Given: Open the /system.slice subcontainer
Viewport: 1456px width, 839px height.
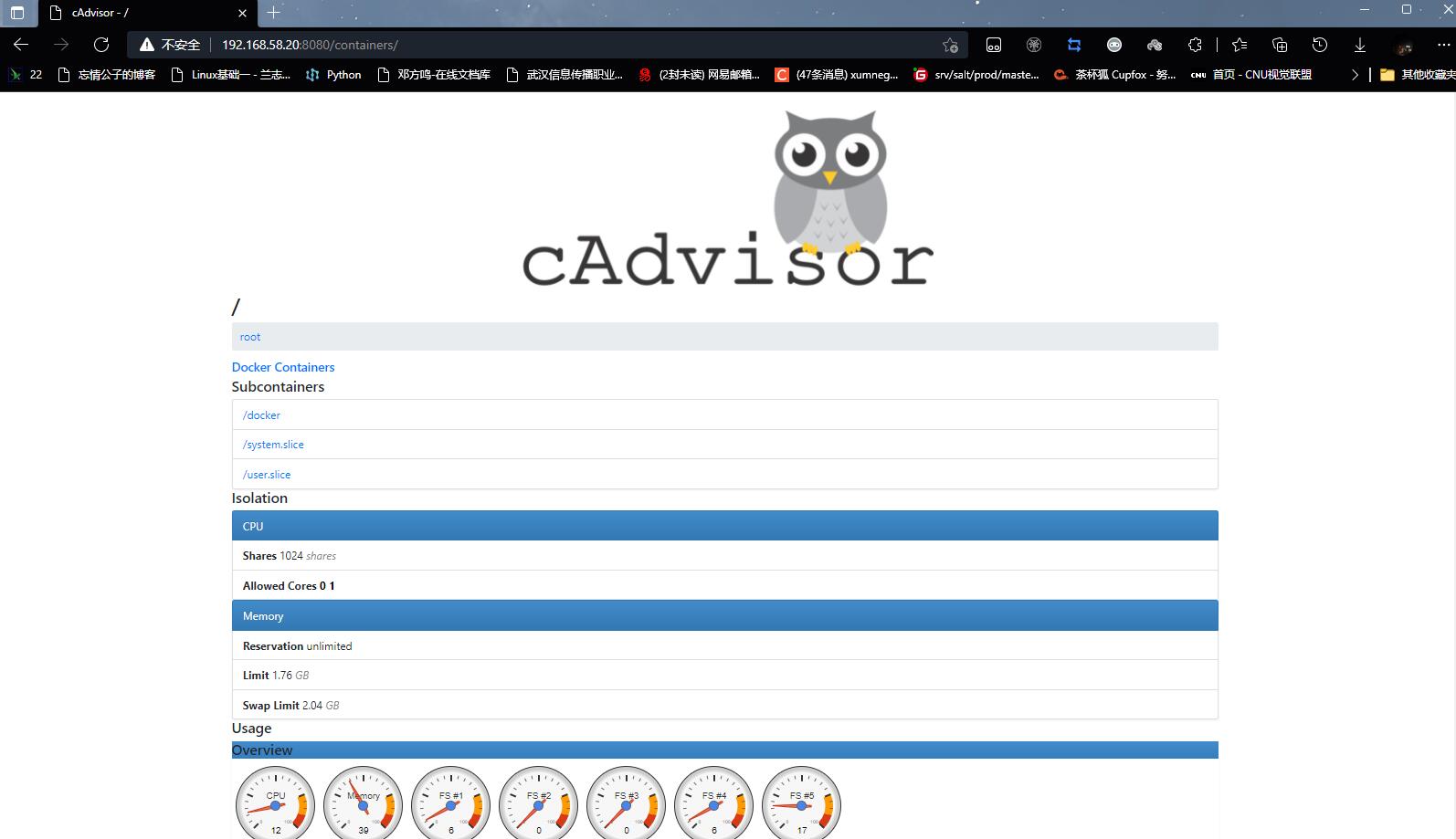Looking at the screenshot, I should click(273, 445).
